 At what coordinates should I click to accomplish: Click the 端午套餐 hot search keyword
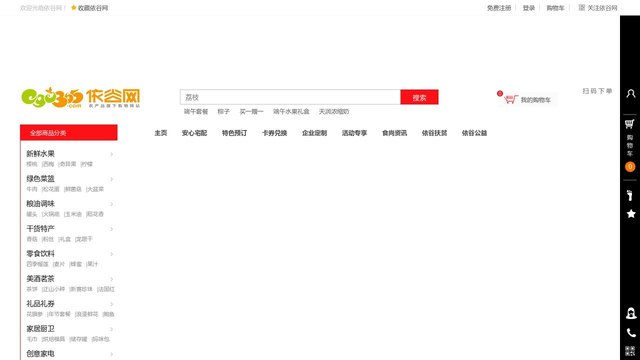196,111
